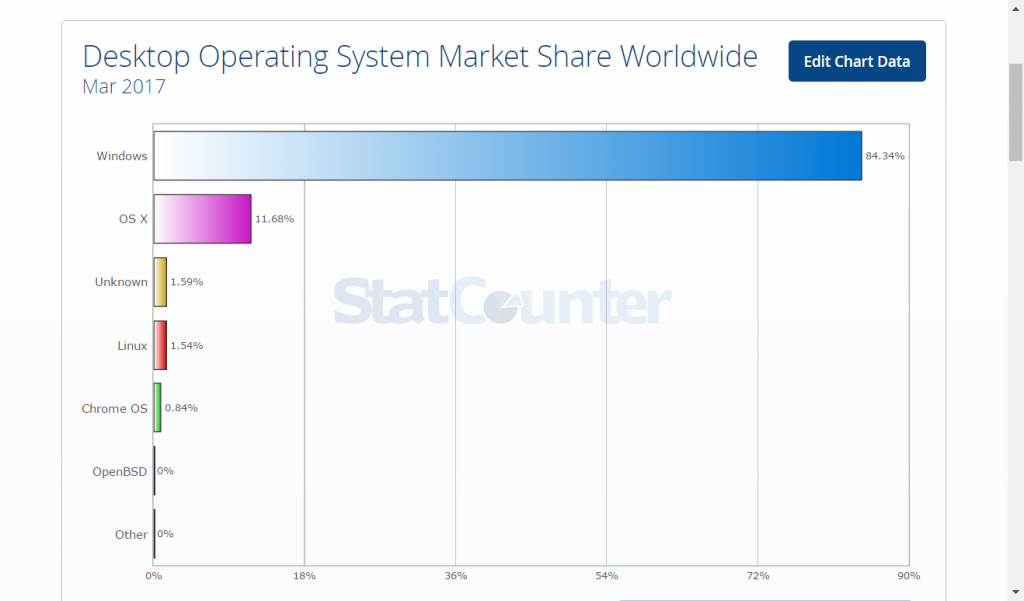Click the scrollbar up arrow
This screenshot has height=601, width=1024.
(1015, 8)
